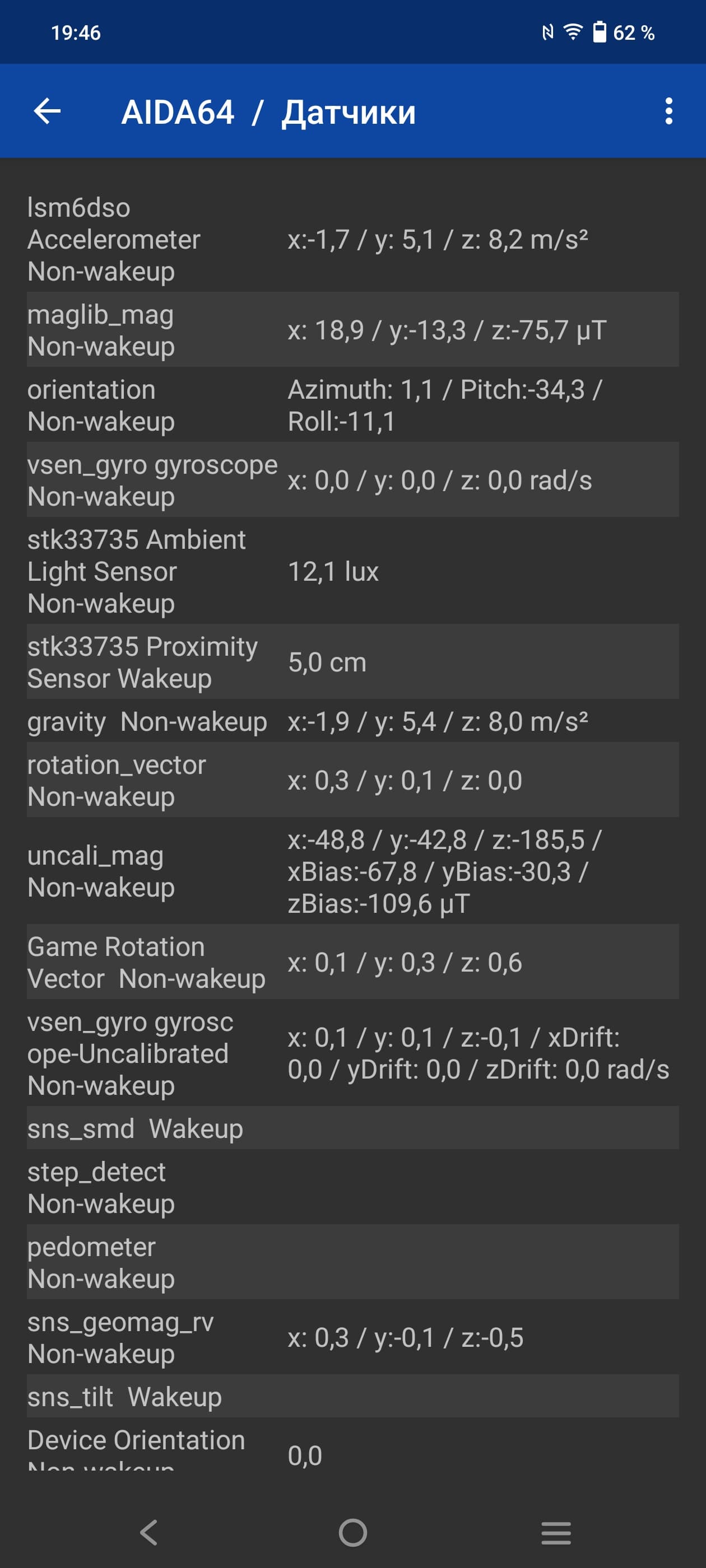This screenshot has width=706, height=1568.
Task: Select the stk33735 Proximity Sensor row
Action: (352, 662)
